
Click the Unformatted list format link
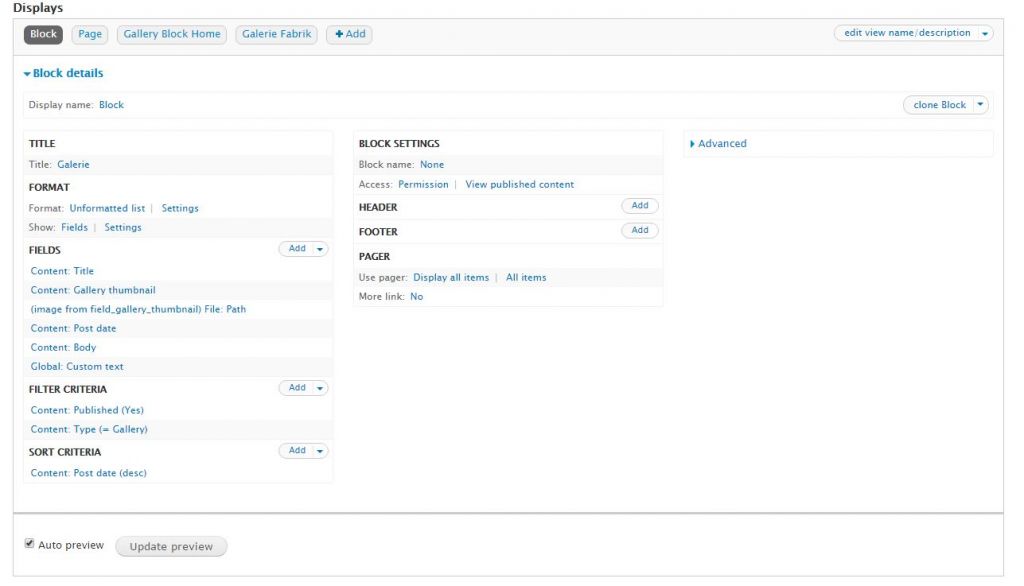pos(107,208)
